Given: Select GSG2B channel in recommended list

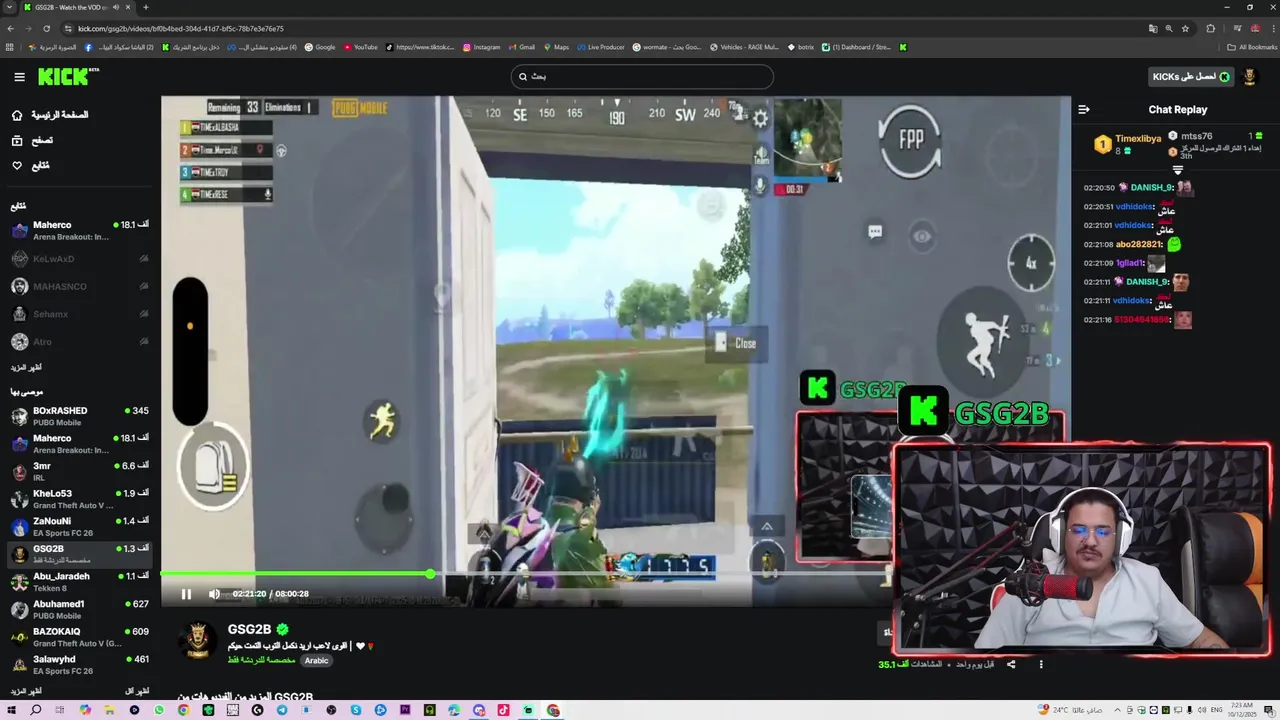Looking at the screenshot, I should point(80,554).
